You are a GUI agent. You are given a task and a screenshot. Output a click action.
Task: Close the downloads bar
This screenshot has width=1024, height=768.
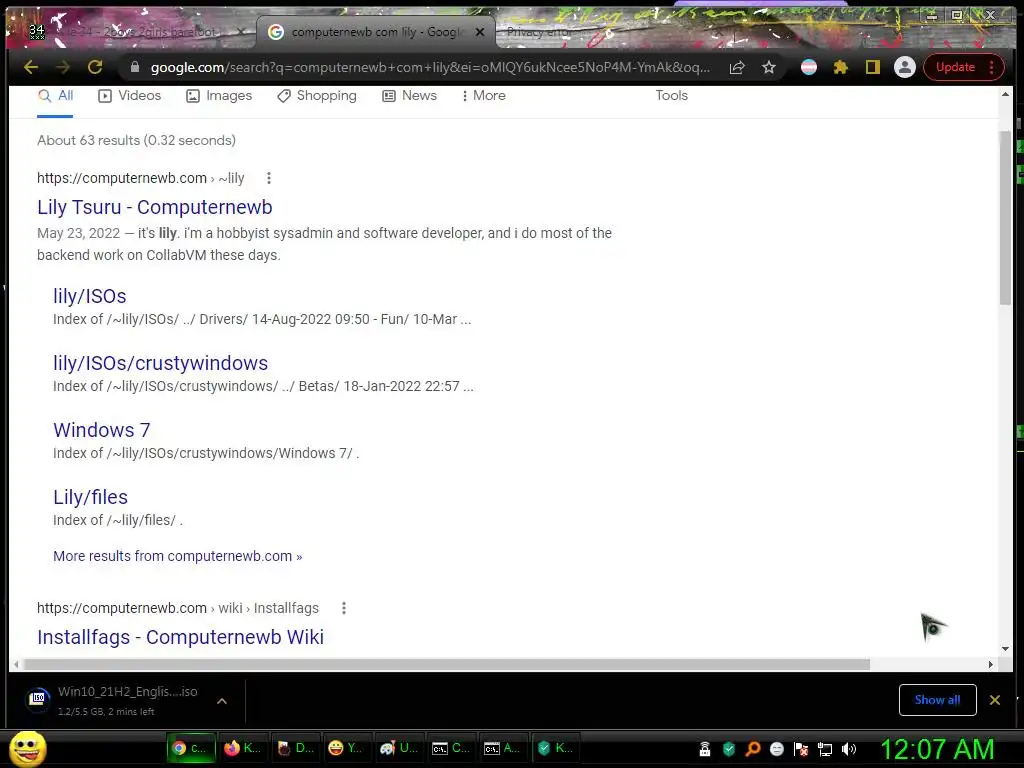pos(995,700)
